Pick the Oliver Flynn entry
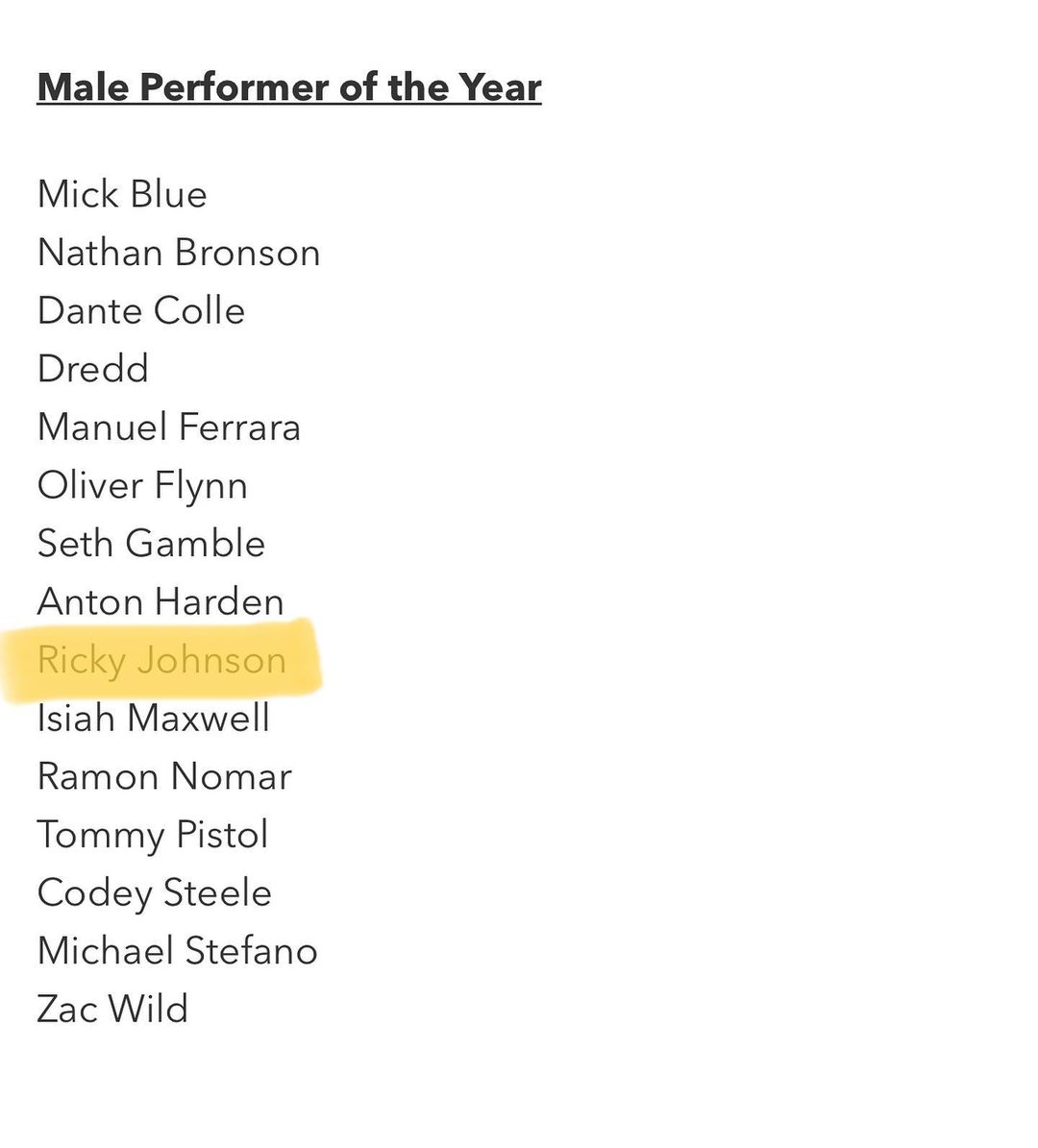This screenshot has height=1148, width=1038. point(142,485)
